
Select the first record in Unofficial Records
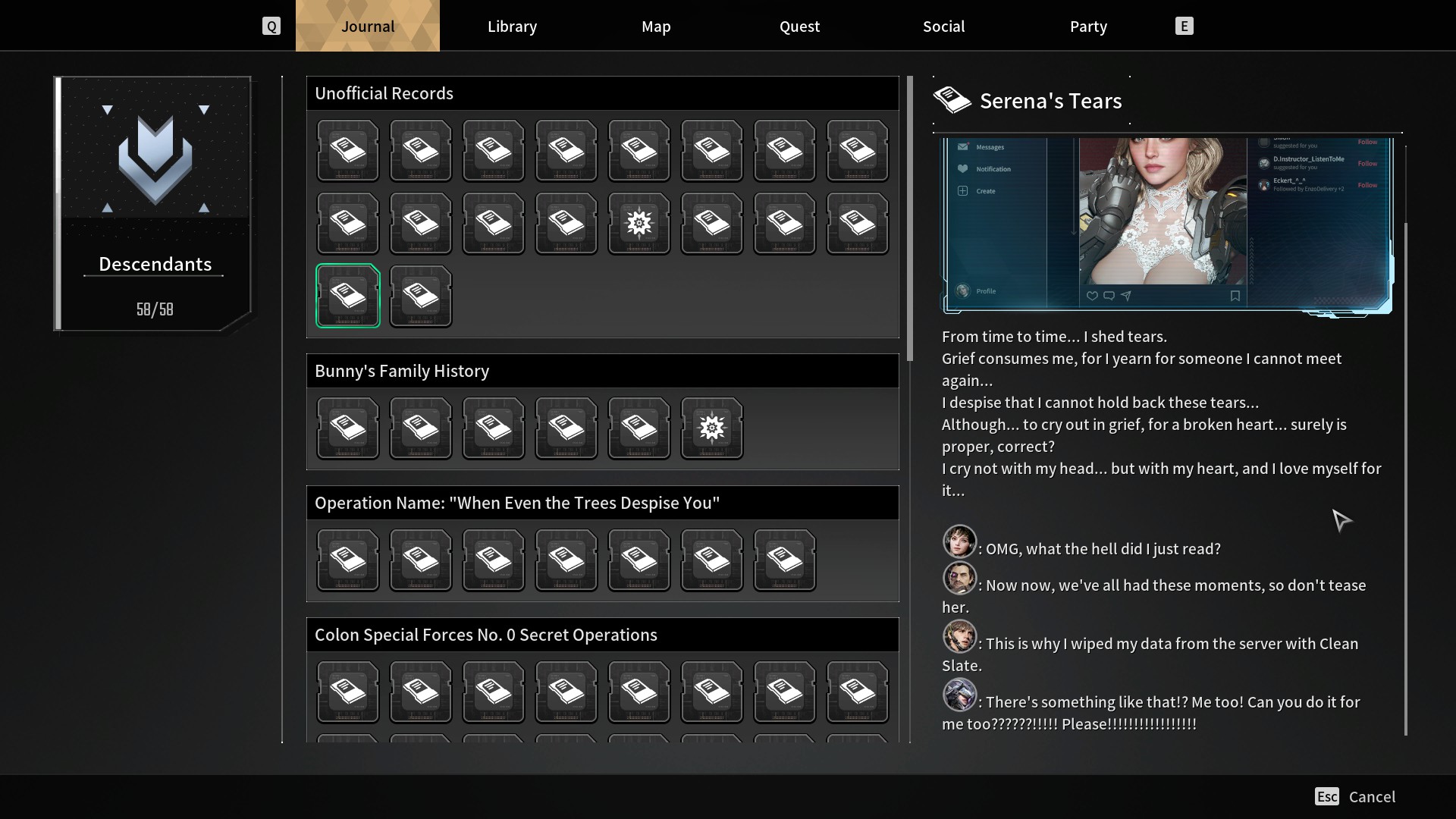[347, 150]
